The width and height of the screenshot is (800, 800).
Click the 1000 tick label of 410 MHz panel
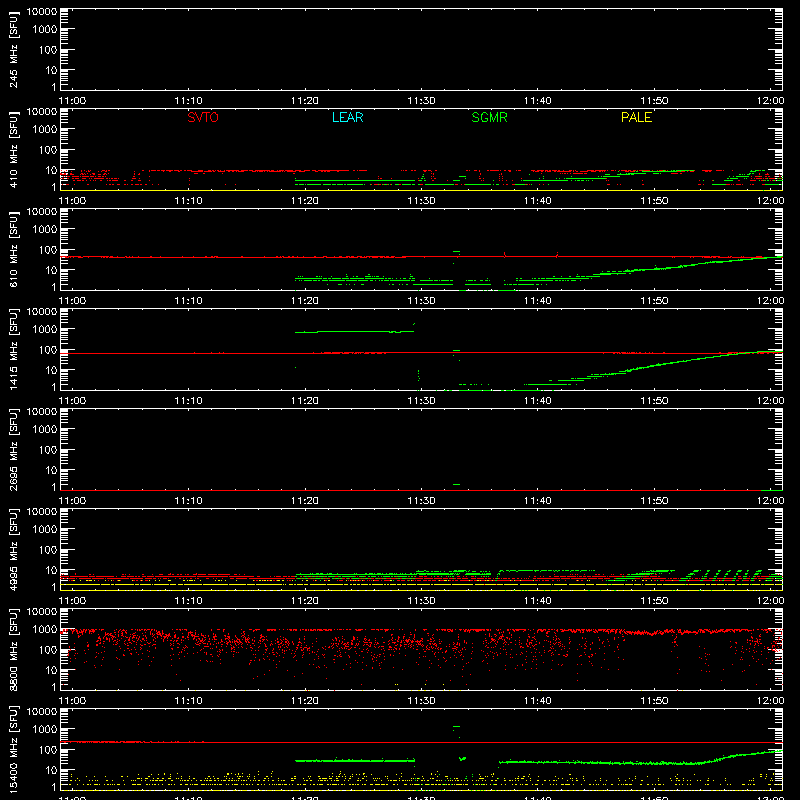44,130
